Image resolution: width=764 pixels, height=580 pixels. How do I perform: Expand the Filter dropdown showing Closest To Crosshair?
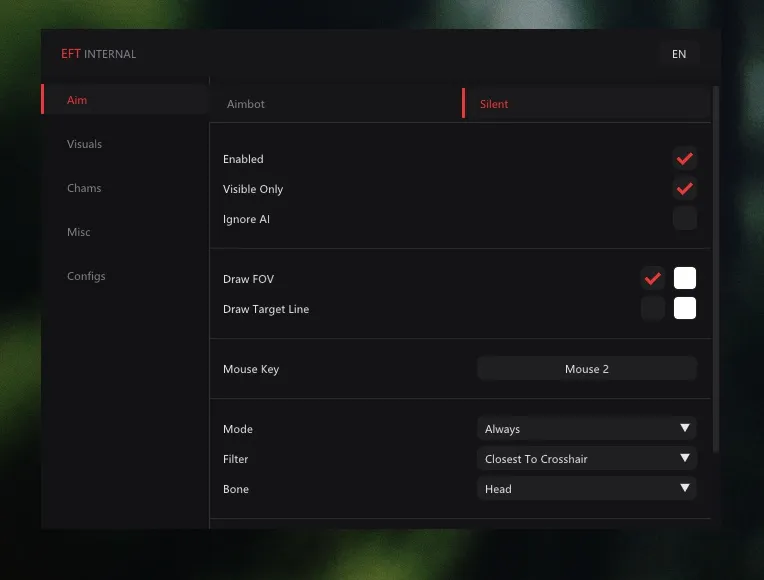(x=587, y=459)
